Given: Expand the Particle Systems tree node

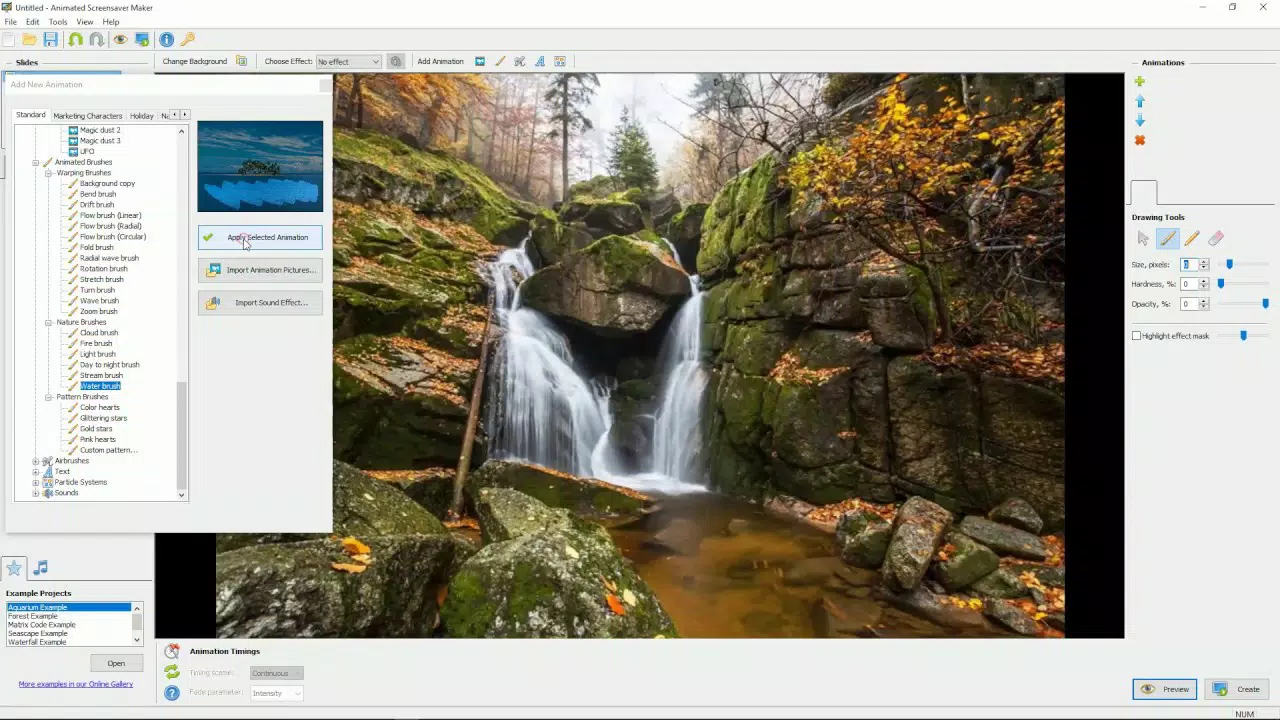Looking at the screenshot, I should pyautogui.click(x=36, y=482).
